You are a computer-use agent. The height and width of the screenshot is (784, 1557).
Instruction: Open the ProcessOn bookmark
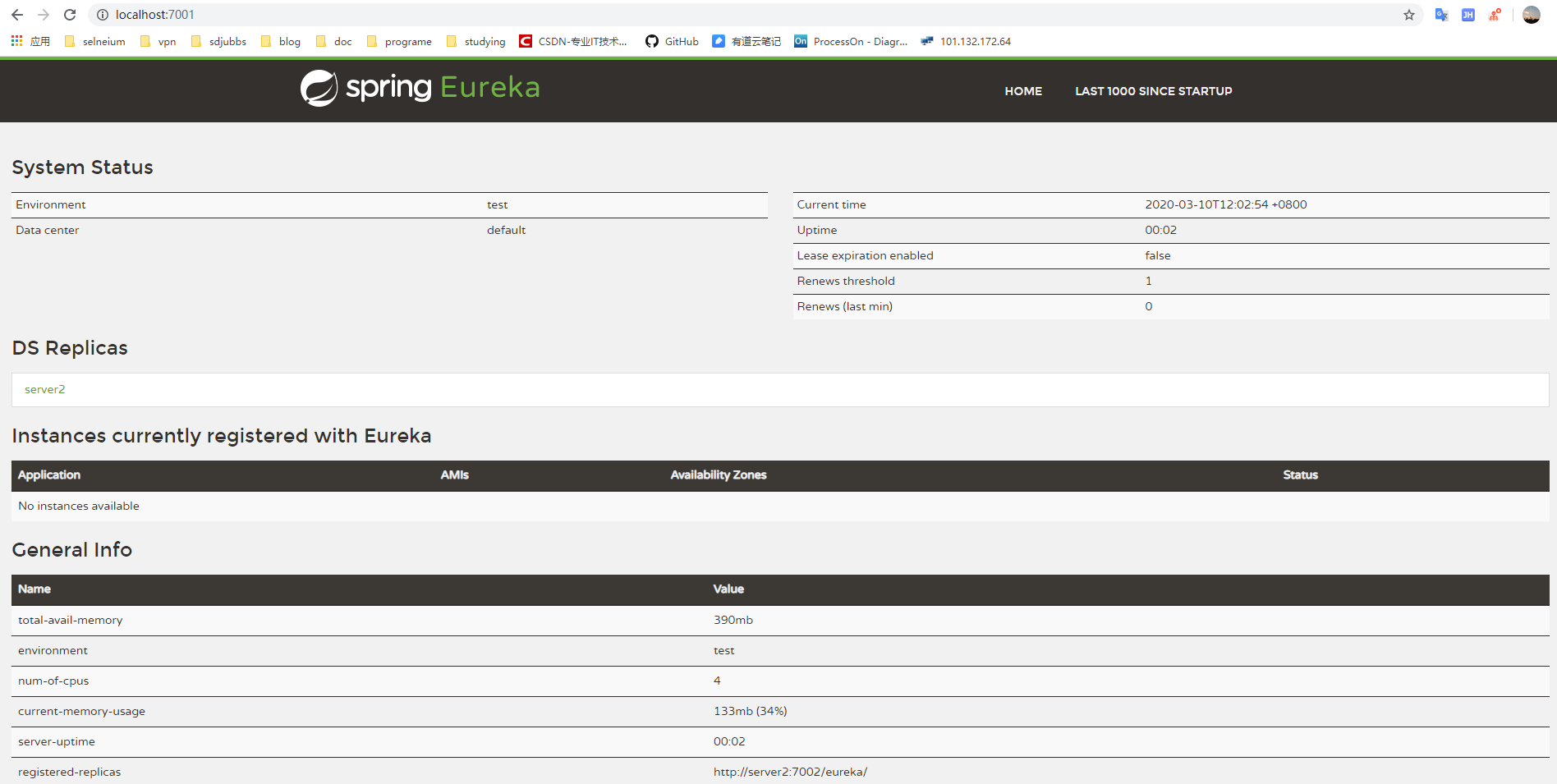tap(851, 41)
